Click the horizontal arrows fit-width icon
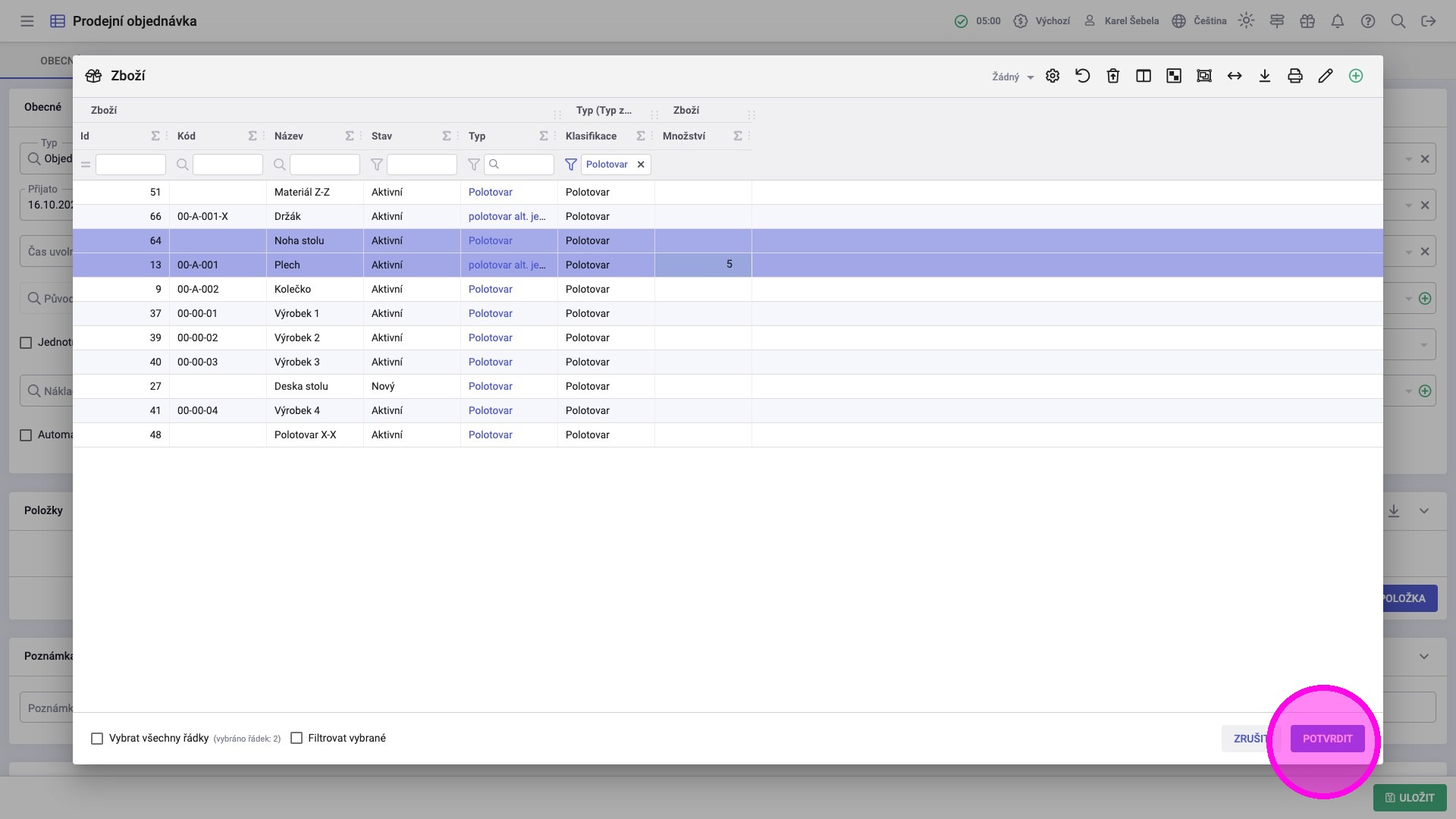The height and width of the screenshot is (819, 1456). coord(1235,76)
